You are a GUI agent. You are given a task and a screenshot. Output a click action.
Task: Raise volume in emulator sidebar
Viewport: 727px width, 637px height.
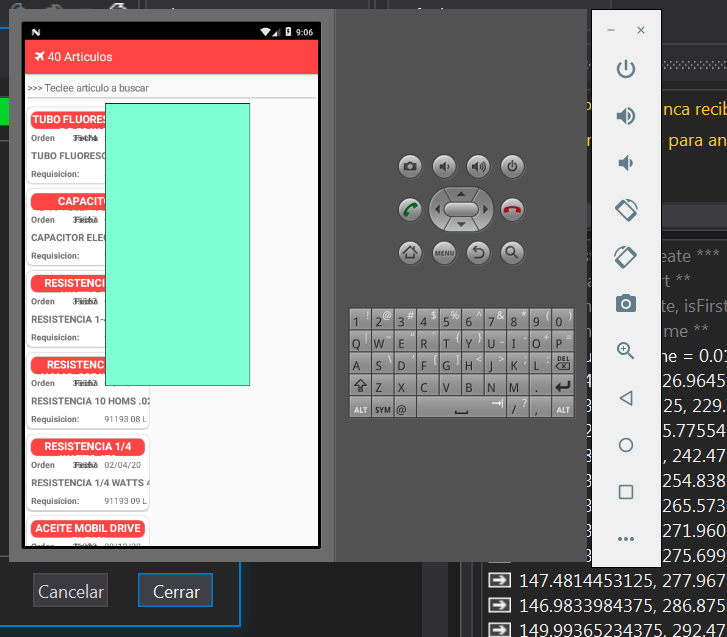click(625, 116)
